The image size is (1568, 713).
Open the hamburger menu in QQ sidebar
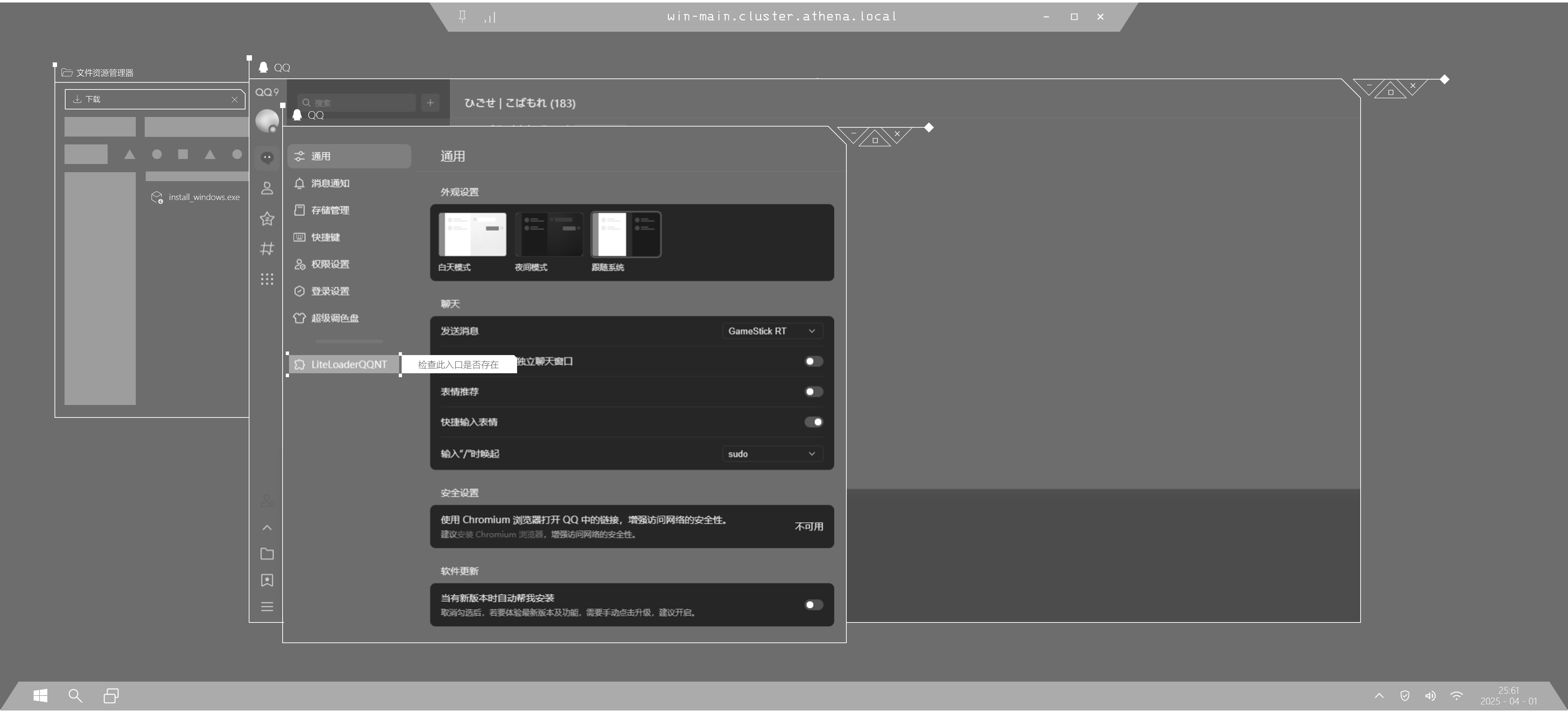267,607
